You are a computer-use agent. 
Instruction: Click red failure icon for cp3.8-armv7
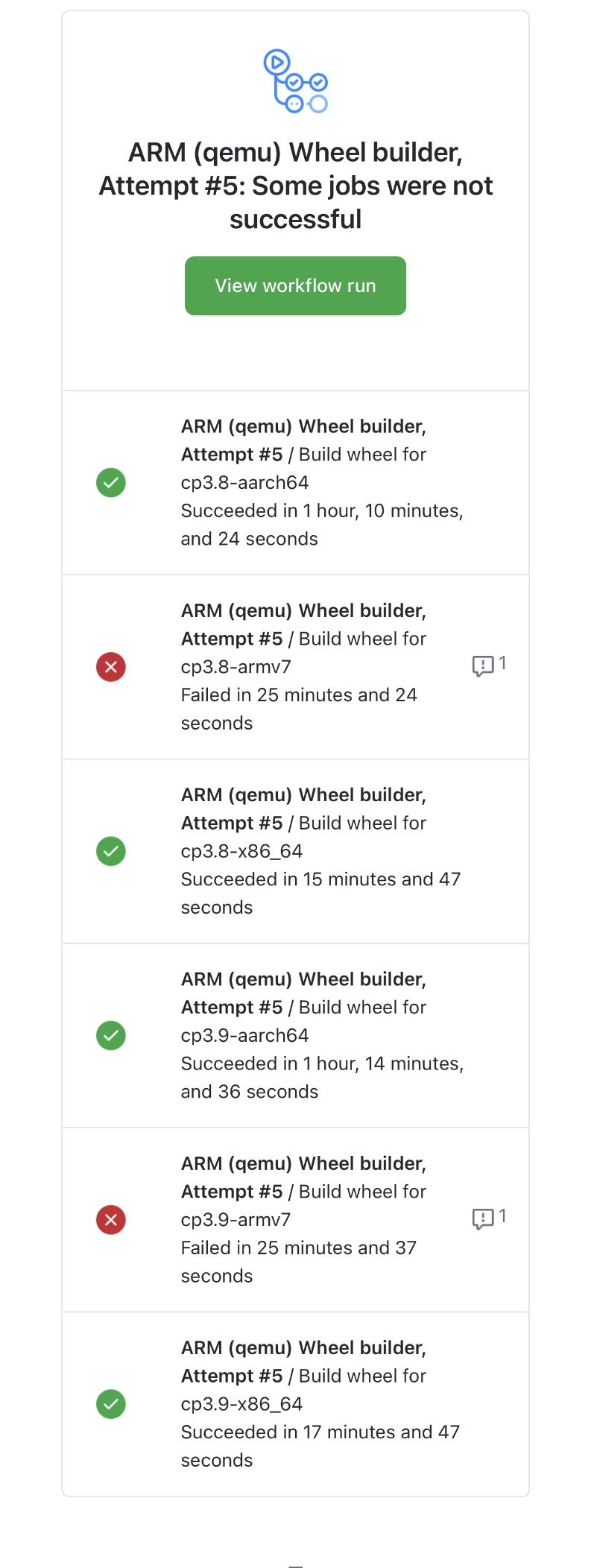[x=111, y=666]
